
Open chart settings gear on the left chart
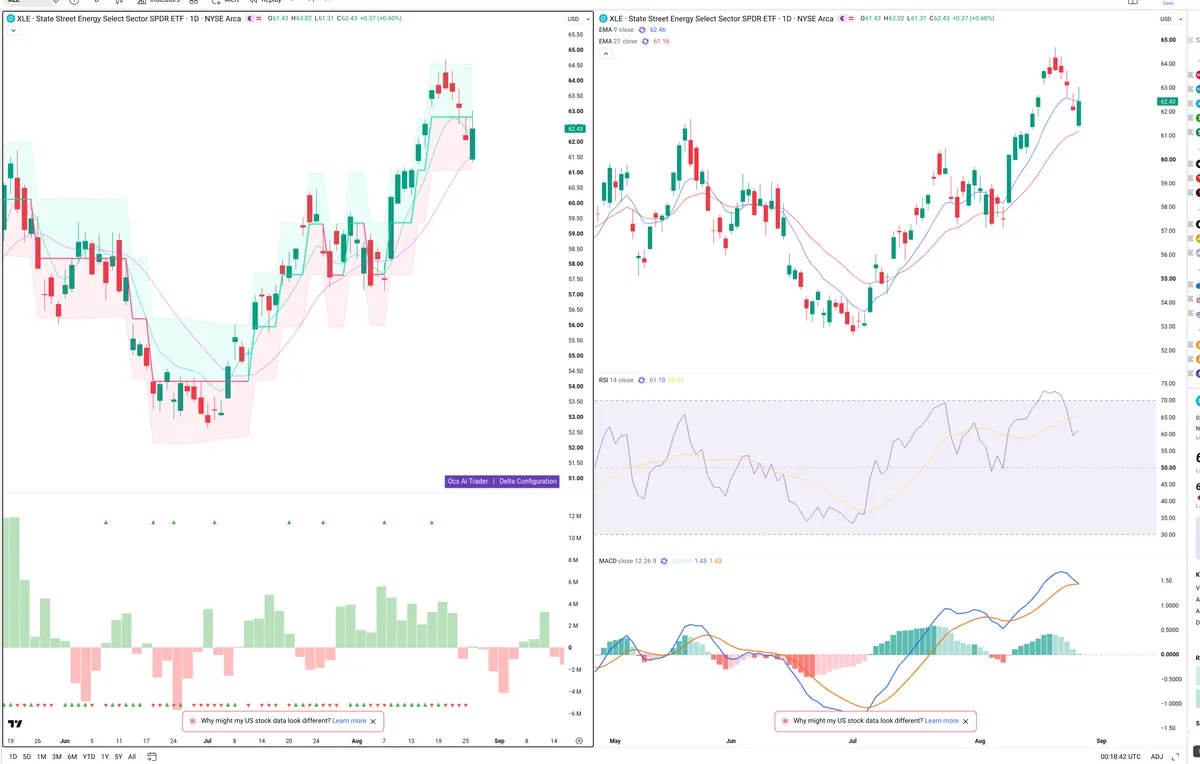coord(579,741)
